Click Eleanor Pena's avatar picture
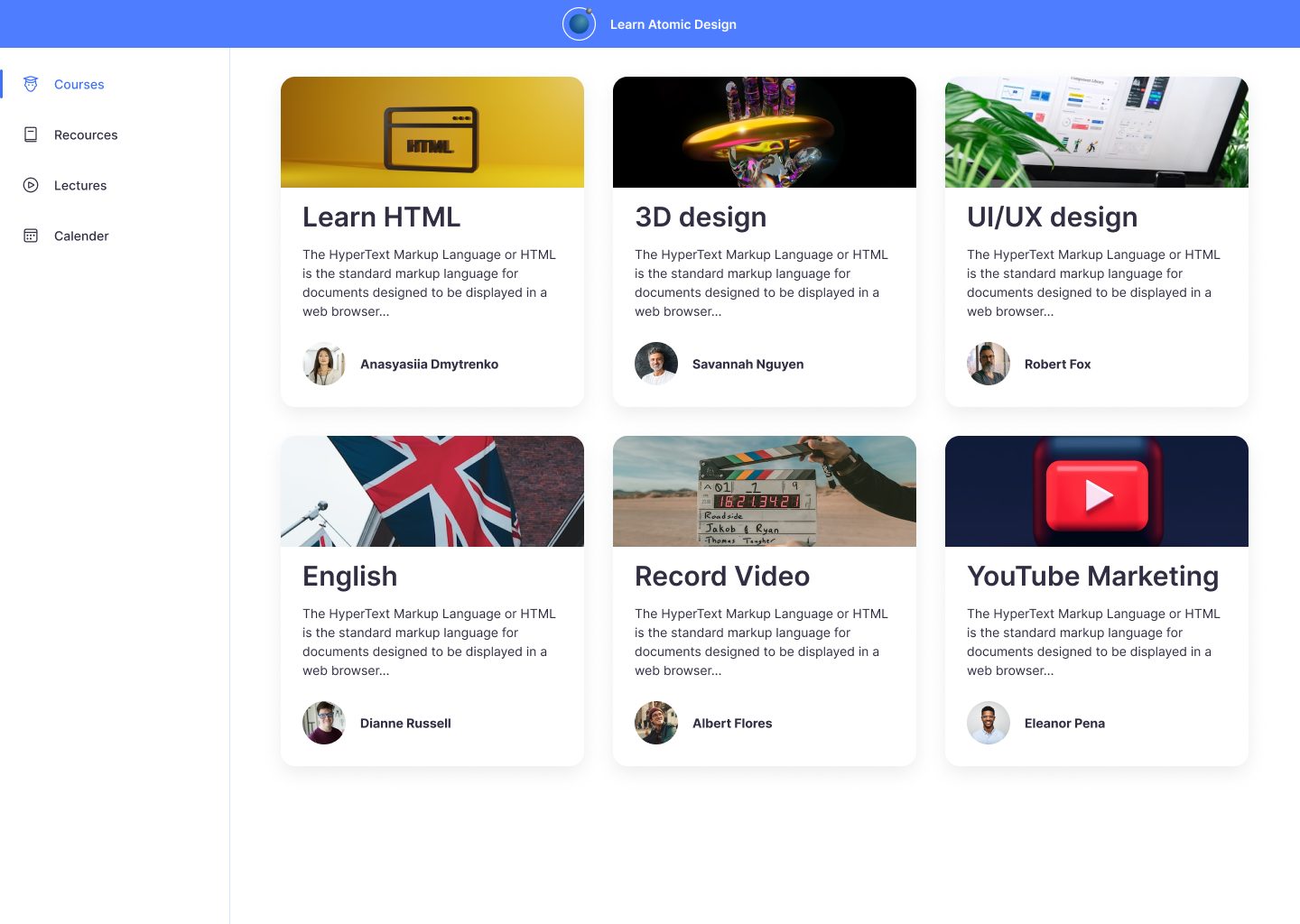The height and width of the screenshot is (924, 1300). (989, 723)
